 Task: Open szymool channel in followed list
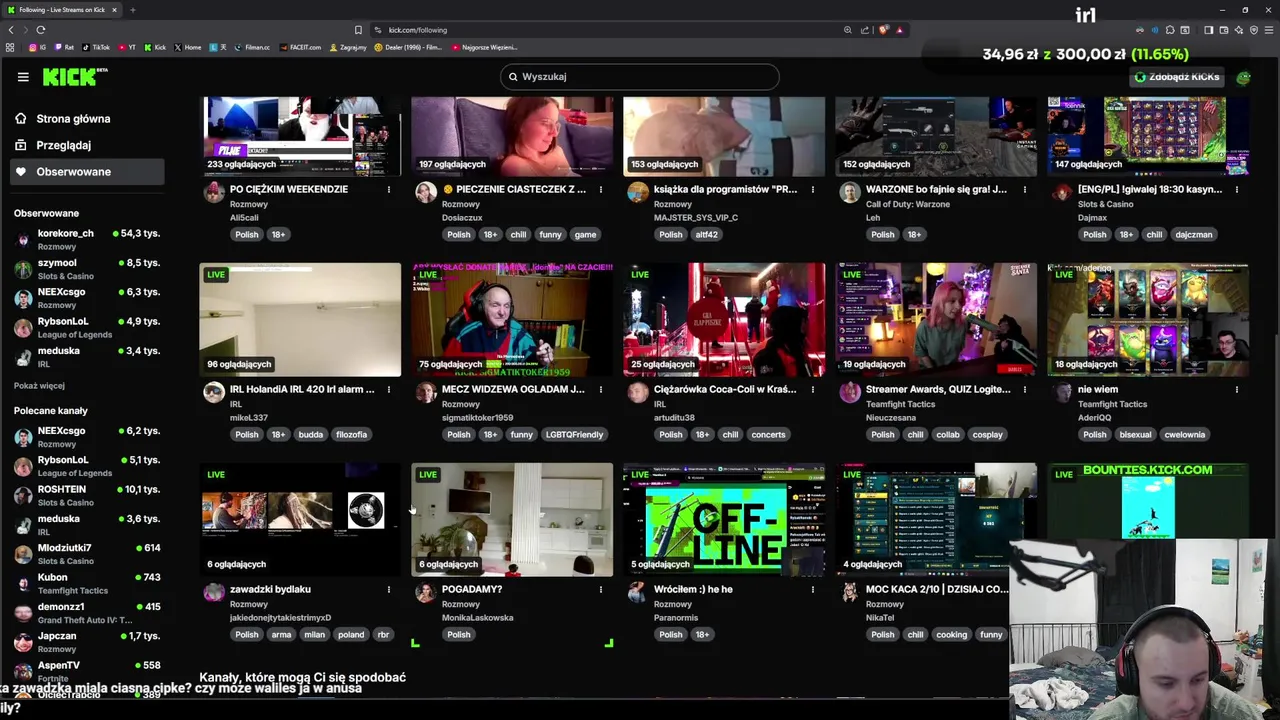tap(87, 269)
